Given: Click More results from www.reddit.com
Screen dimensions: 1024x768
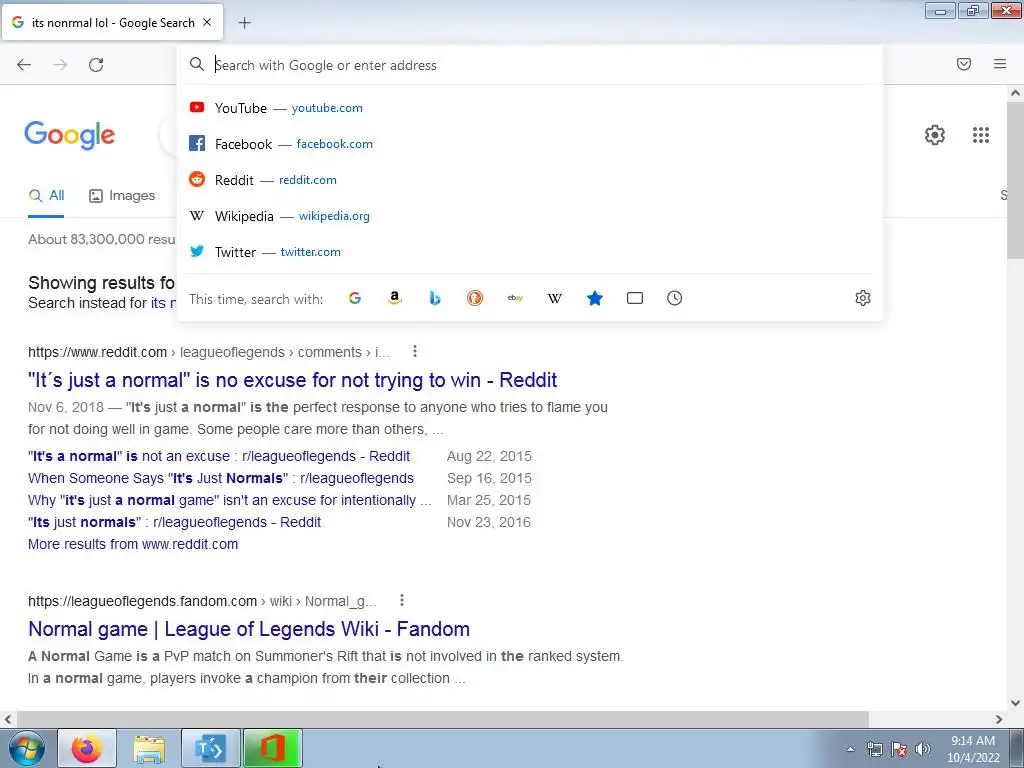Looking at the screenshot, I should (133, 544).
